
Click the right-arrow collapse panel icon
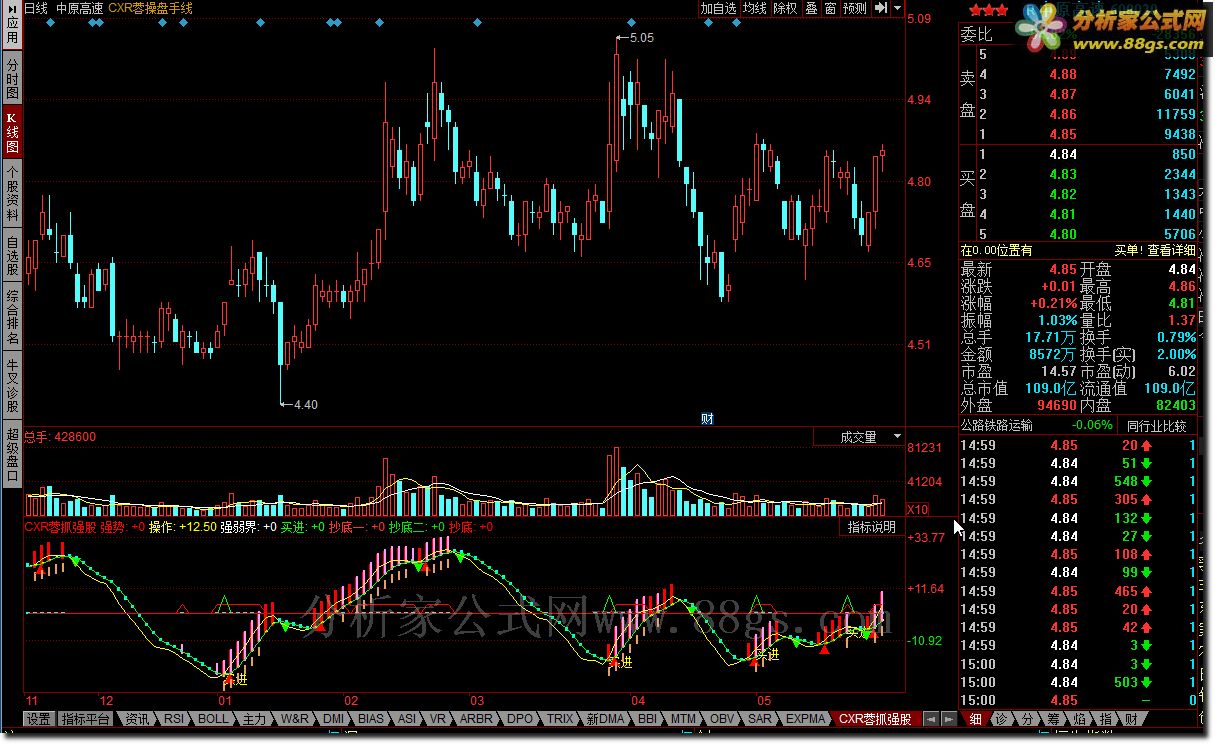(880, 8)
